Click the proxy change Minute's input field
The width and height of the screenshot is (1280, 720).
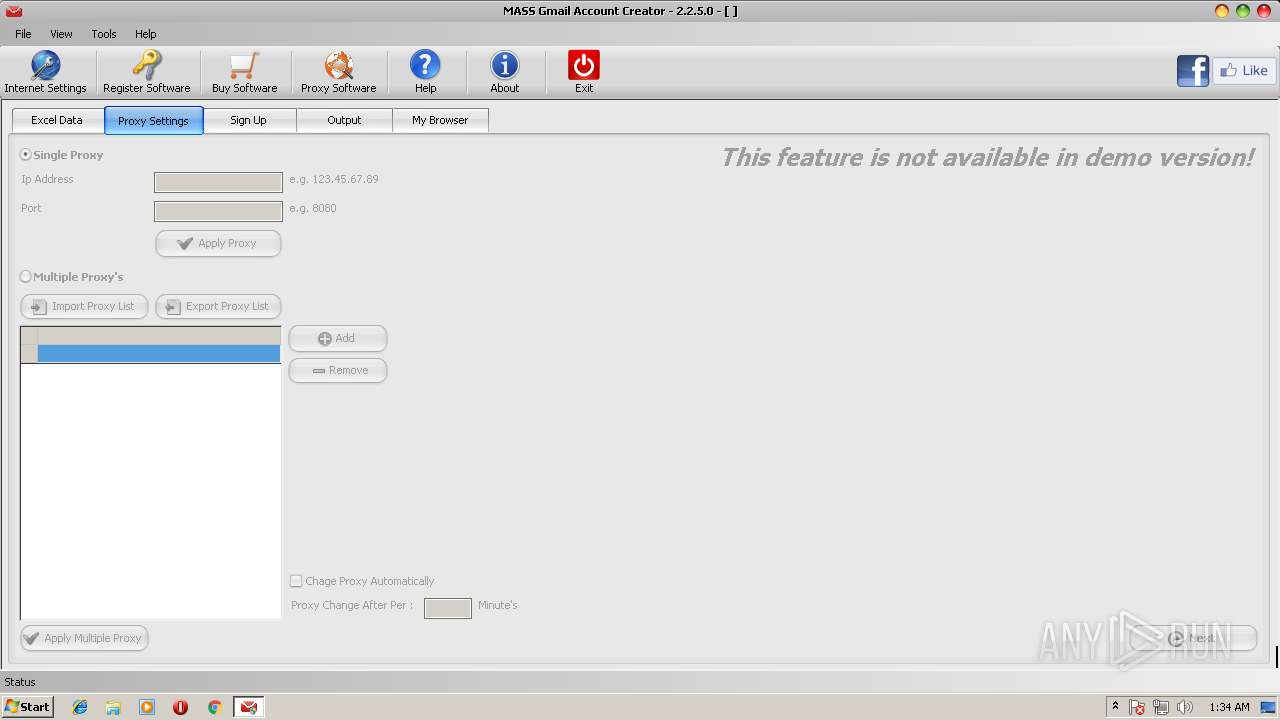[x=448, y=608]
